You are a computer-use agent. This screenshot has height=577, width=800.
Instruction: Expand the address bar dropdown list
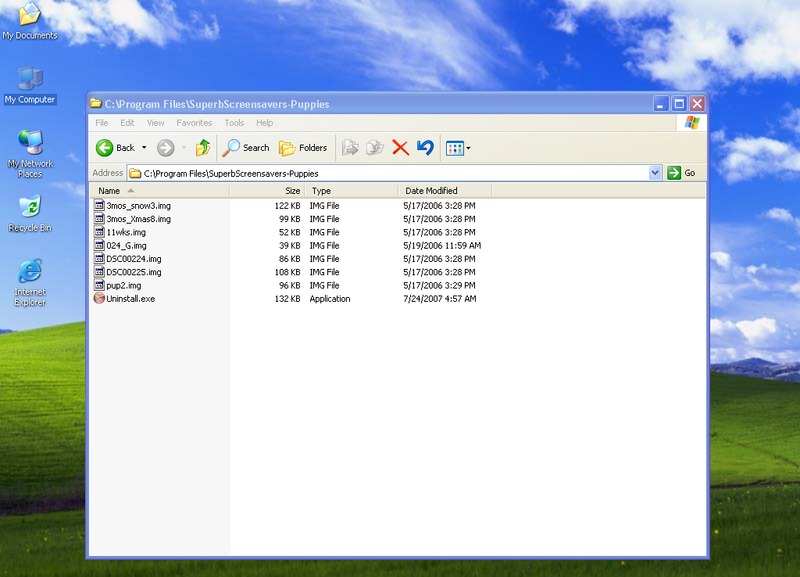(x=655, y=173)
